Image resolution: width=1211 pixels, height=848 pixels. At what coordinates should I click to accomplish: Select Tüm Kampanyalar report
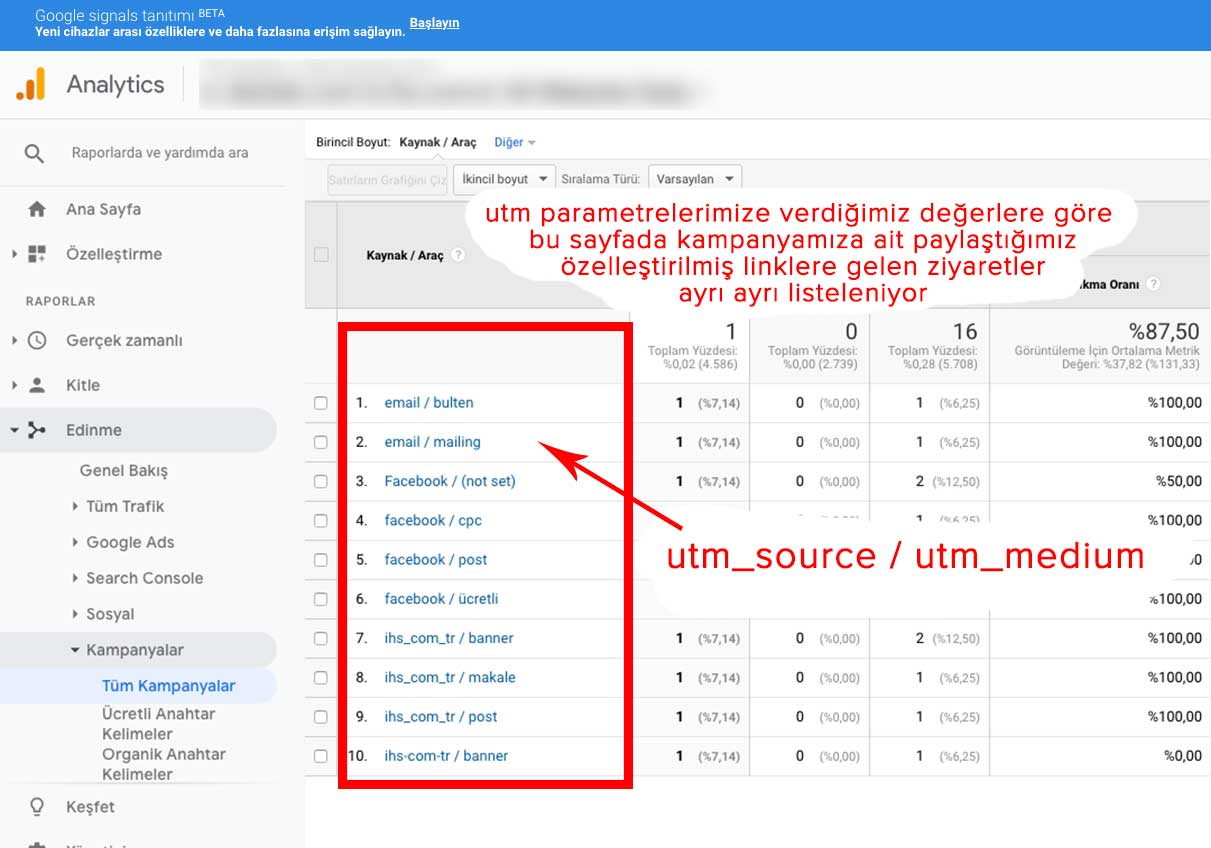pos(169,686)
